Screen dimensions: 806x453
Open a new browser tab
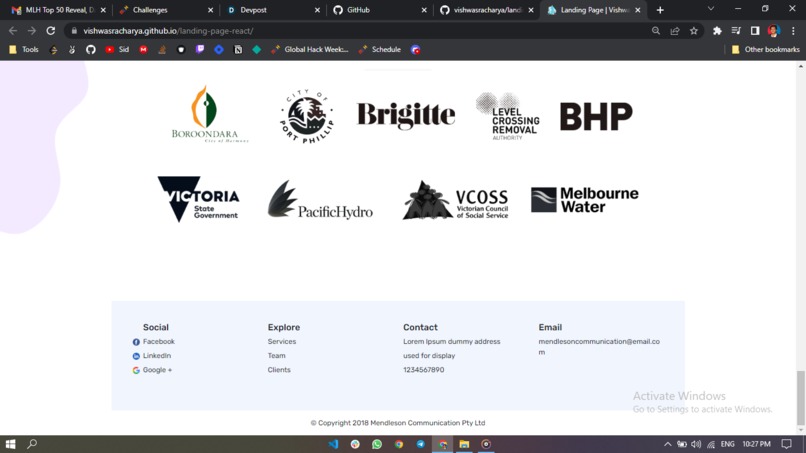tap(660, 10)
